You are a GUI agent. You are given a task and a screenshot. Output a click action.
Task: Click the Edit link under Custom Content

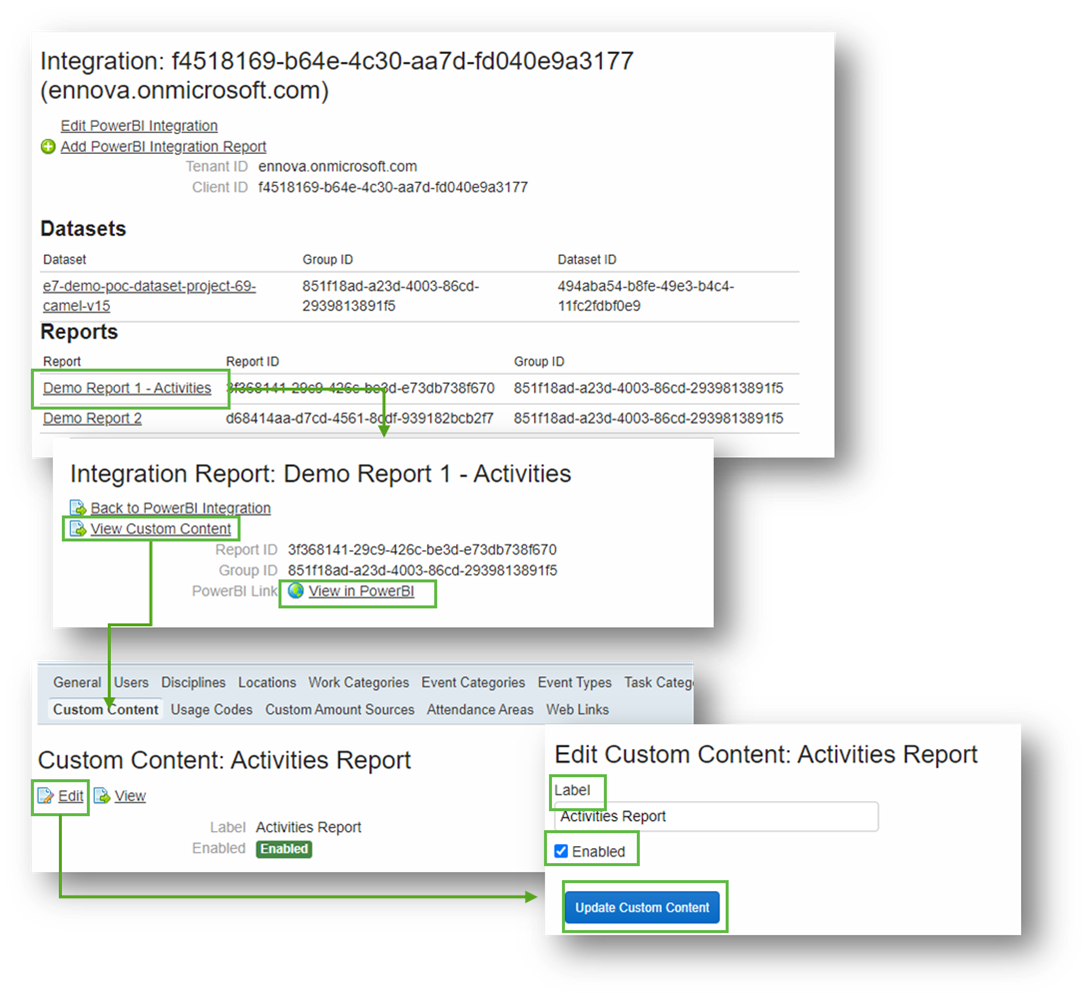(x=71, y=796)
